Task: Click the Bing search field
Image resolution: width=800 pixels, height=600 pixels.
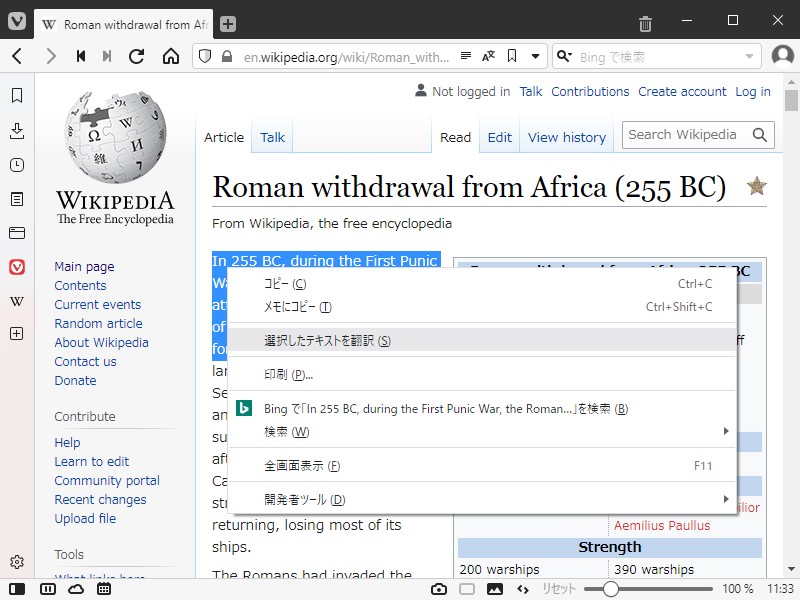Action: click(658, 57)
